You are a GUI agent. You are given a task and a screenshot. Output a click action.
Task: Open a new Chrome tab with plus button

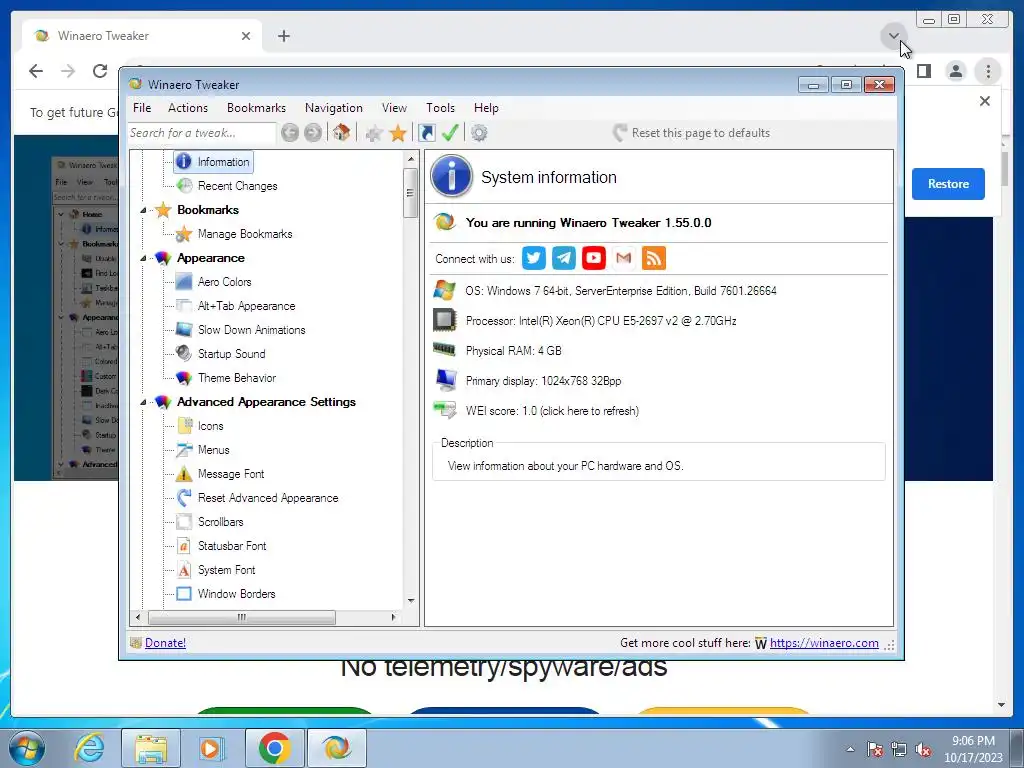pos(283,36)
